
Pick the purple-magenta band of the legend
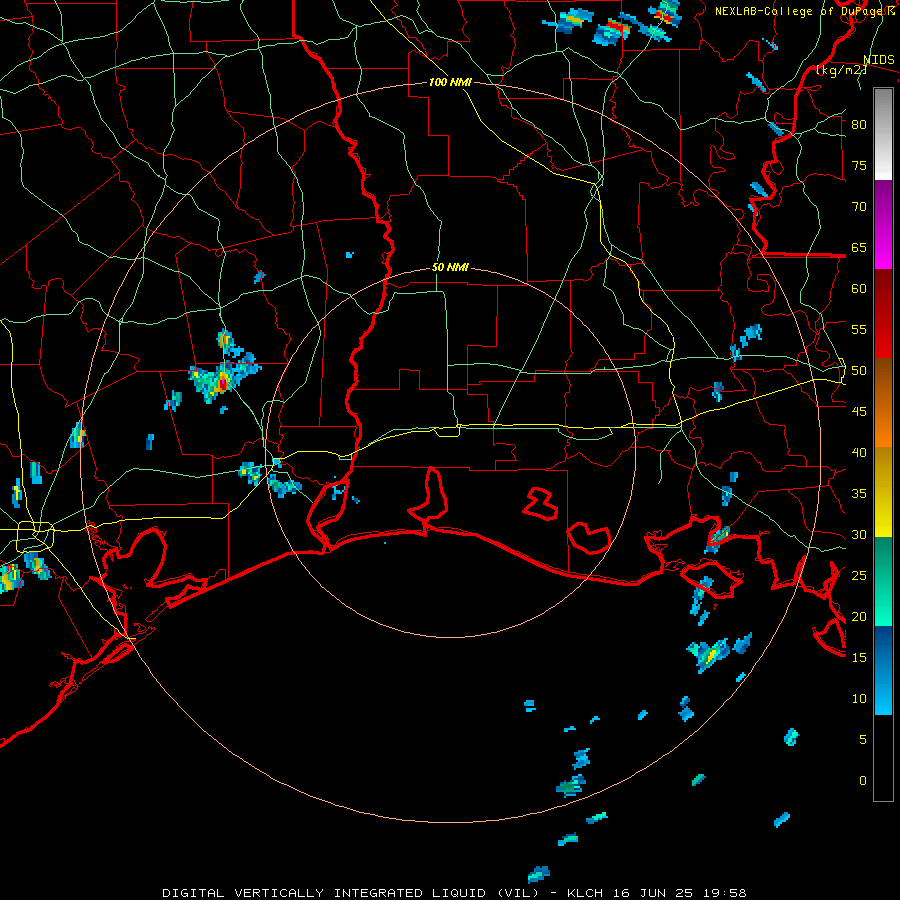[x=883, y=224]
